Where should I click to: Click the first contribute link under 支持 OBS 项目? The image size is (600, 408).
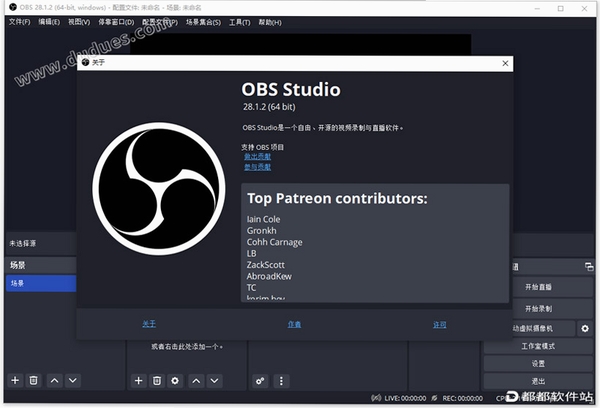pyautogui.click(x=258, y=156)
